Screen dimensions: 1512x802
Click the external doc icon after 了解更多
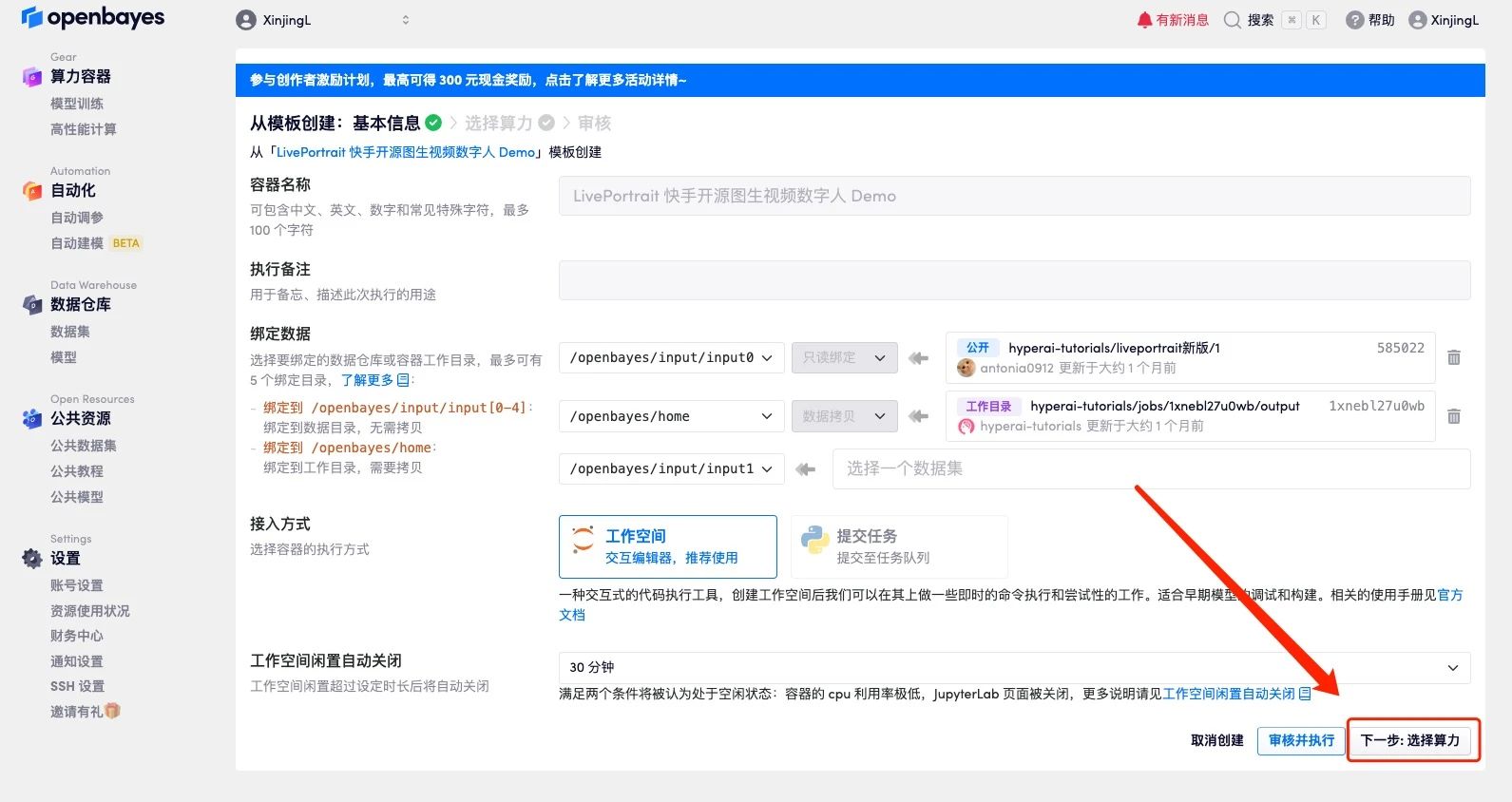pyautogui.click(x=403, y=380)
